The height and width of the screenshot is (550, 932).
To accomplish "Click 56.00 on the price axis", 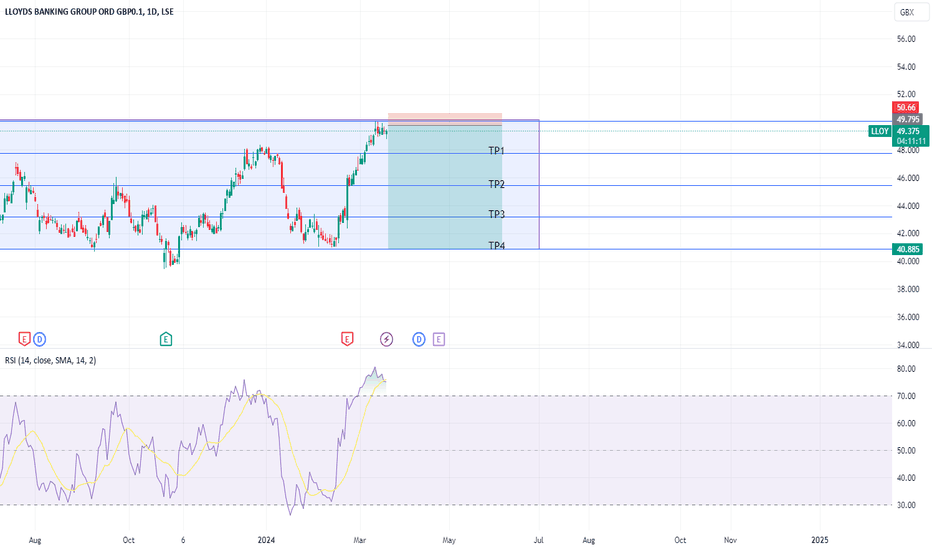I will [906, 39].
